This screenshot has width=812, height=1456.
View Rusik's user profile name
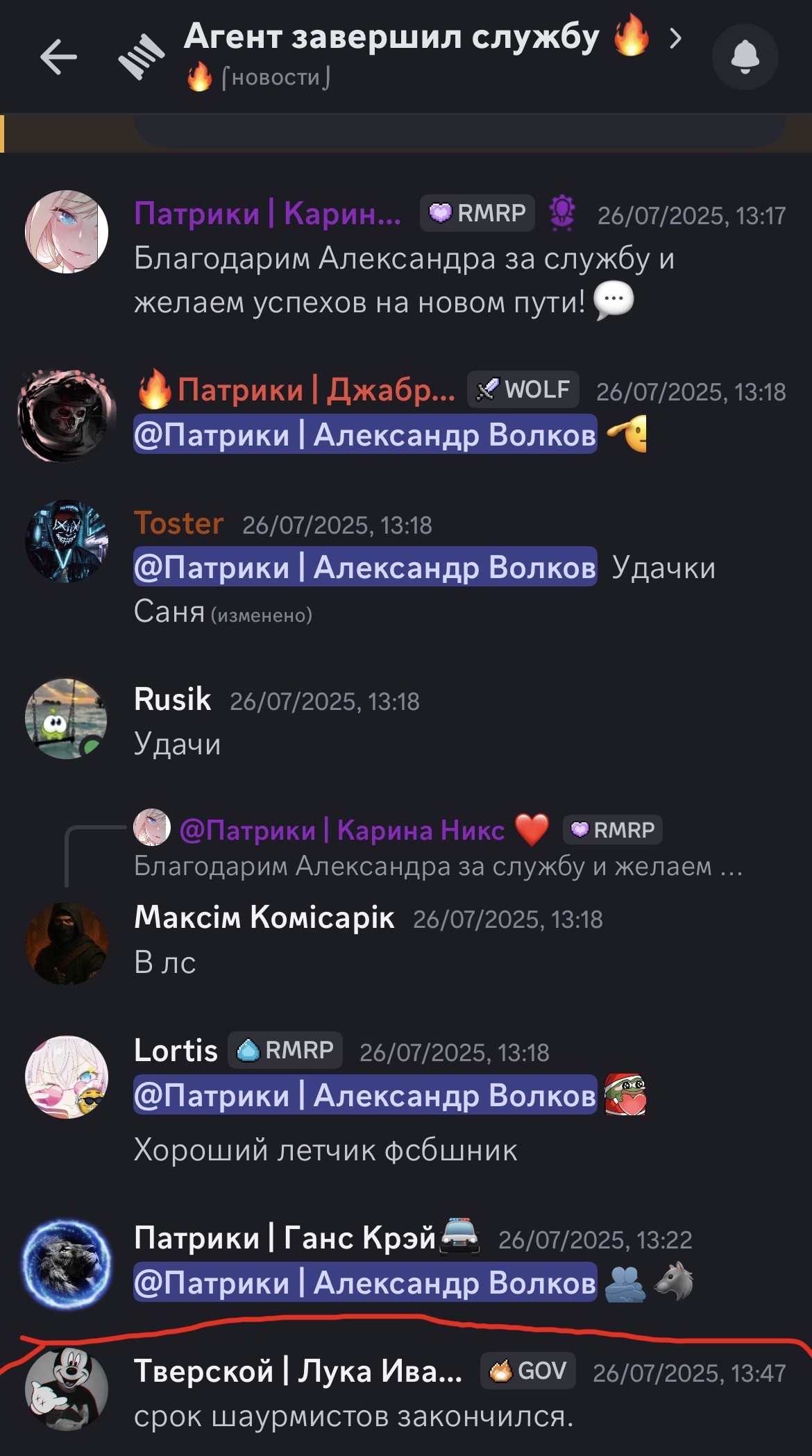(x=172, y=699)
